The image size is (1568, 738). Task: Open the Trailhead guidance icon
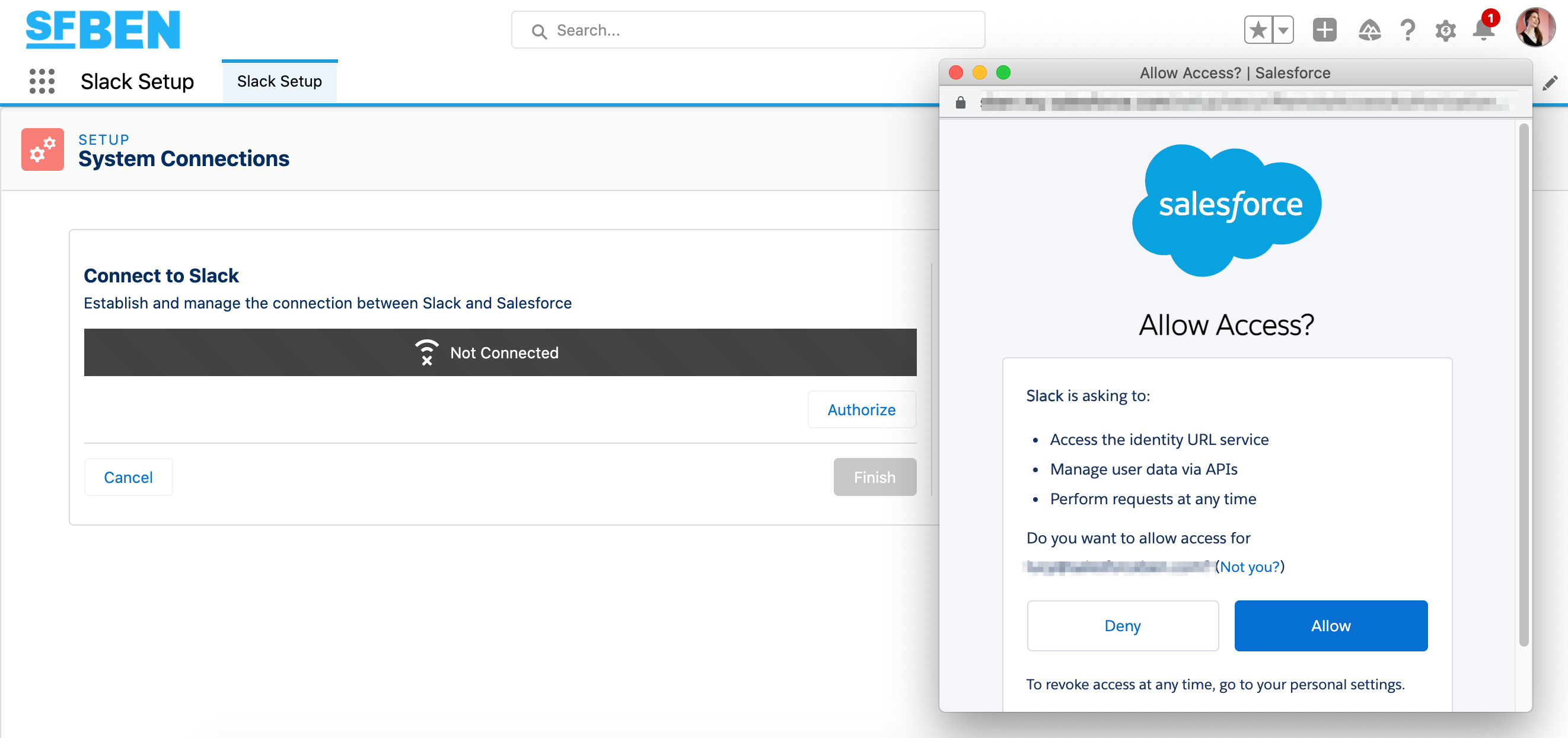pyautogui.click(x=1369, y=30)
